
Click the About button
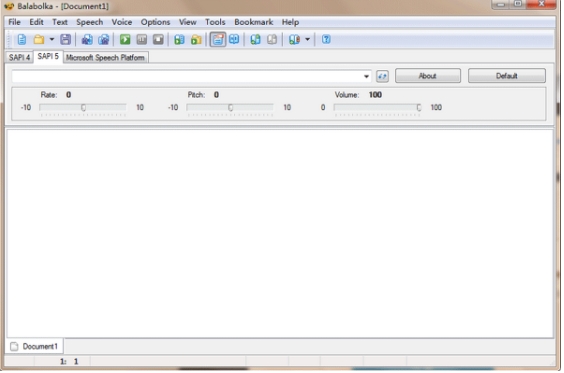point(428,76)
